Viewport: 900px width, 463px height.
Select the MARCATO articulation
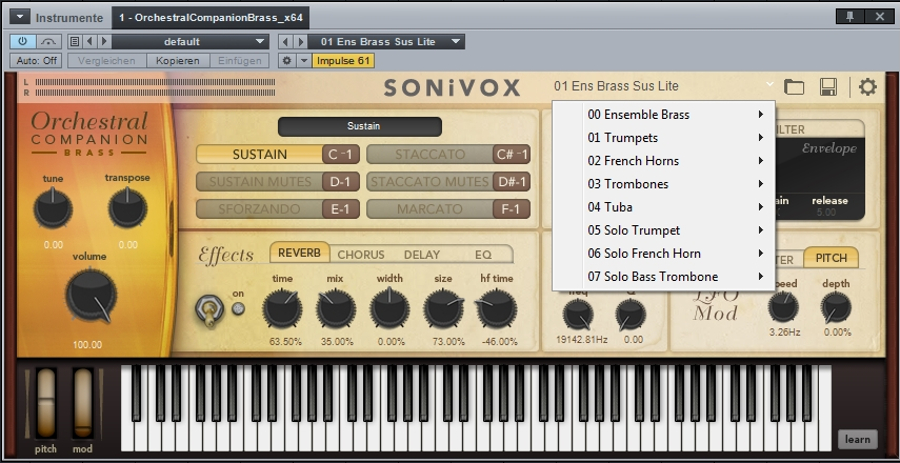430,209
